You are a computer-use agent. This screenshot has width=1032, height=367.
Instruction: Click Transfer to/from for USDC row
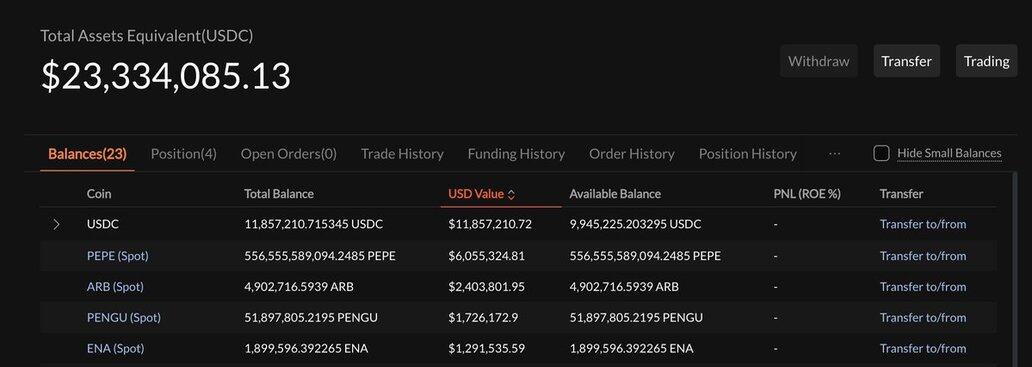coord(923,224)
